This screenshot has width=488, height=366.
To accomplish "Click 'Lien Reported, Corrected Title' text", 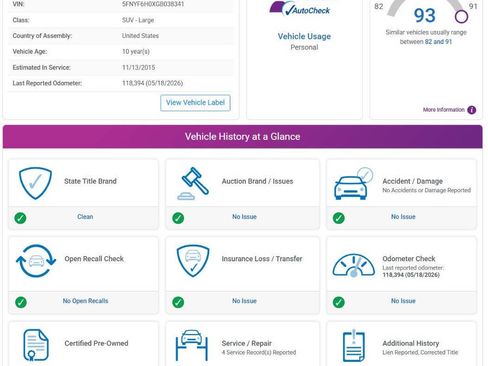I will 420,352.
